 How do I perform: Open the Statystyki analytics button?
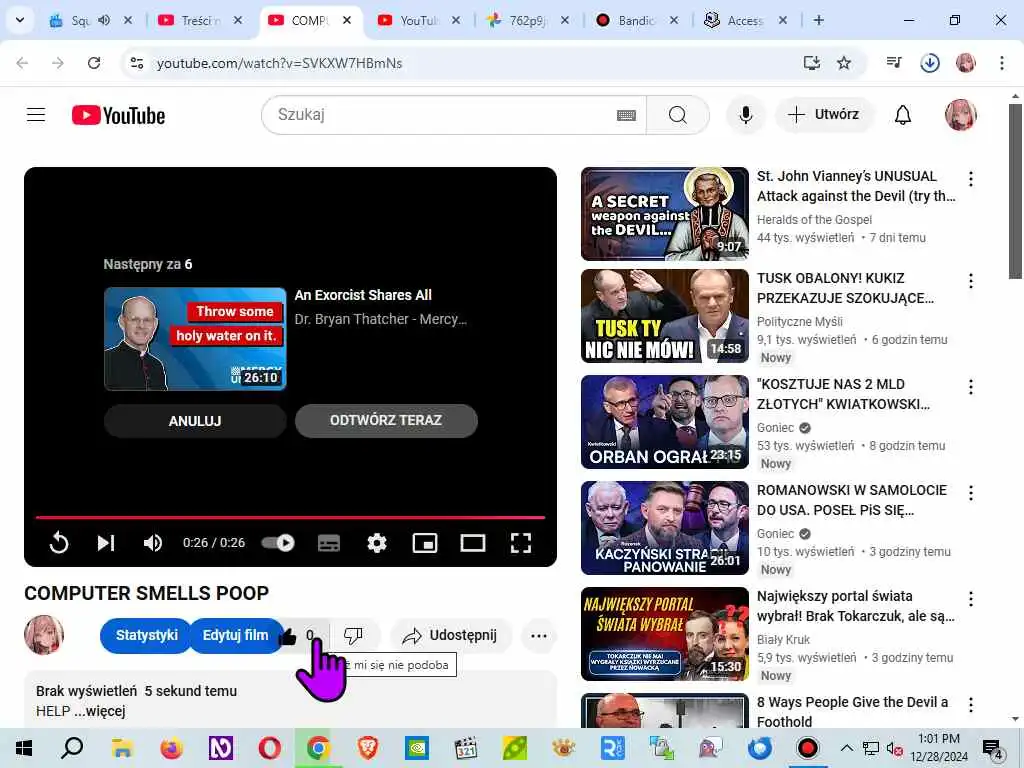(146, 635)
